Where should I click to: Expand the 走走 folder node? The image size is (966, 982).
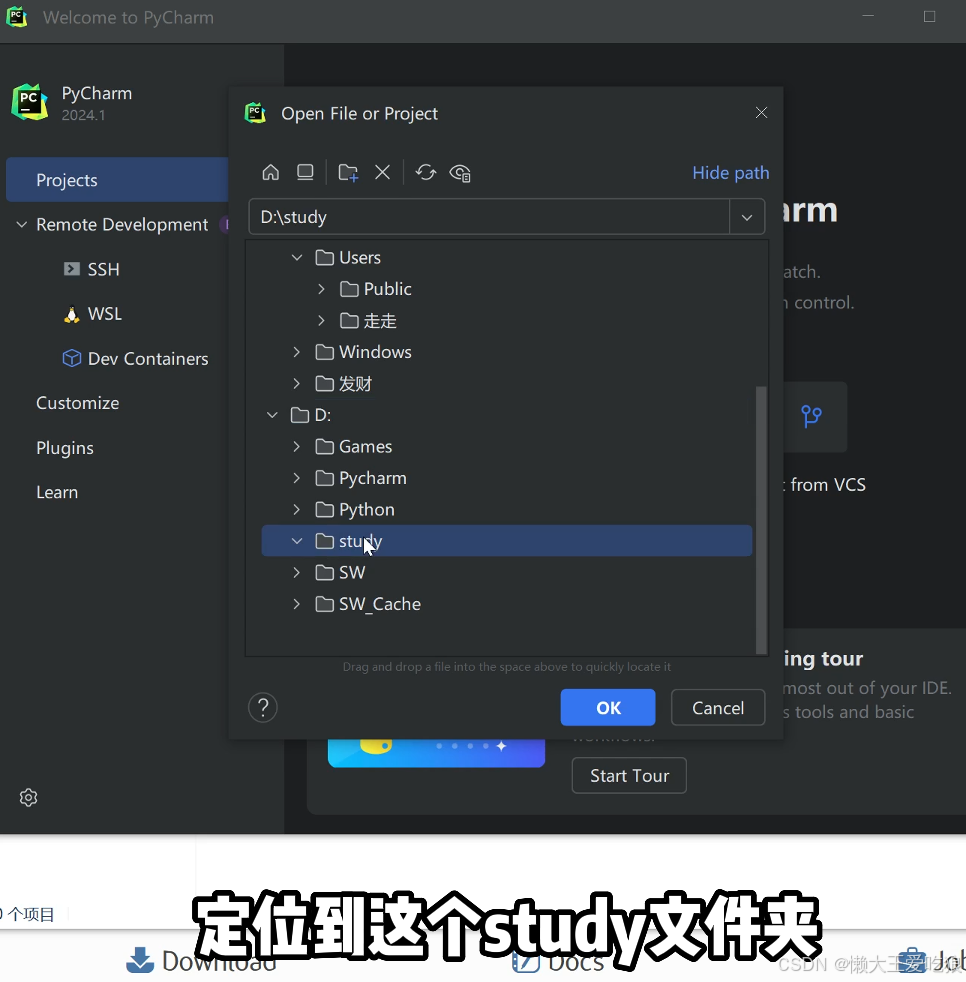click(x=321, y=321)
